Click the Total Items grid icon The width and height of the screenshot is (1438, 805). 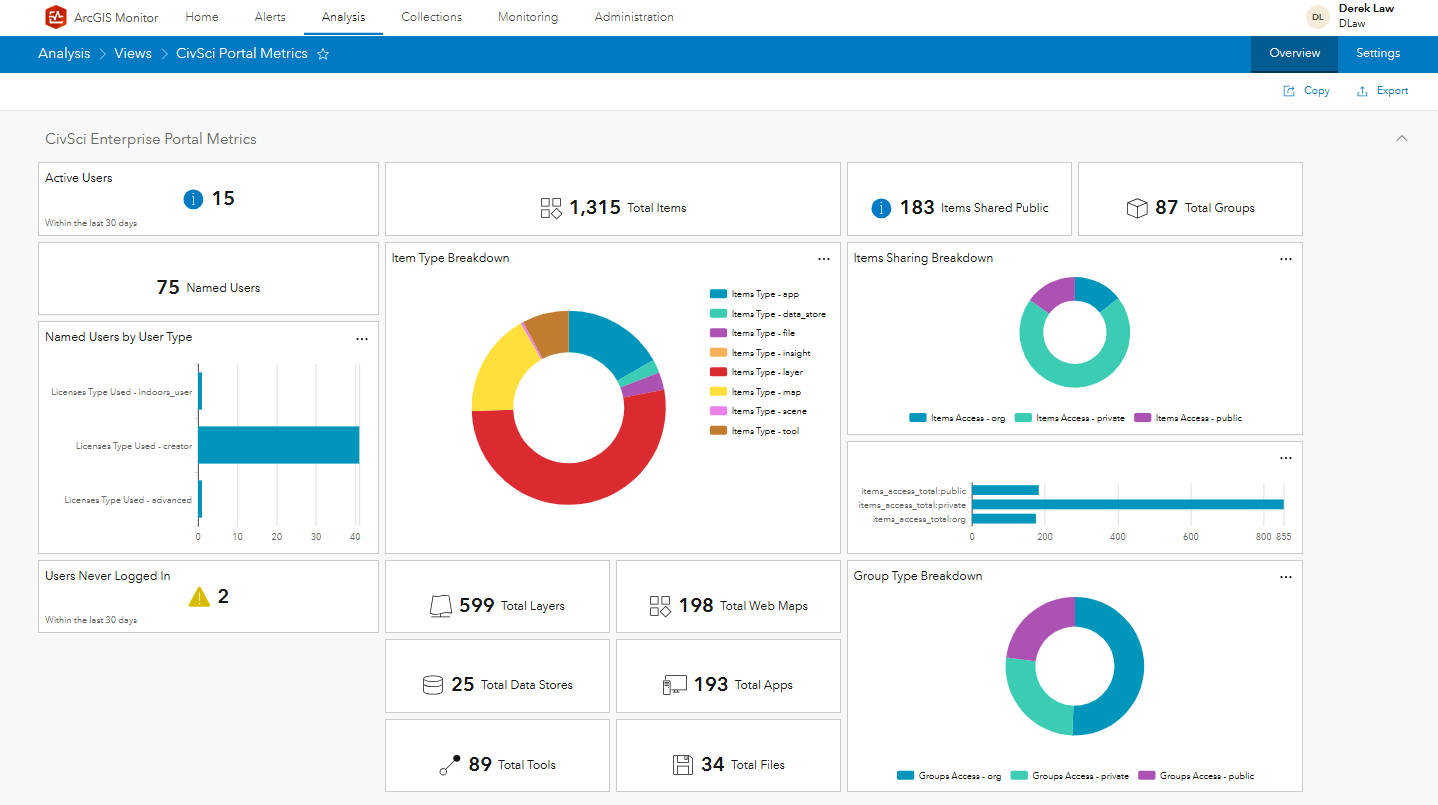pos(551,208)
